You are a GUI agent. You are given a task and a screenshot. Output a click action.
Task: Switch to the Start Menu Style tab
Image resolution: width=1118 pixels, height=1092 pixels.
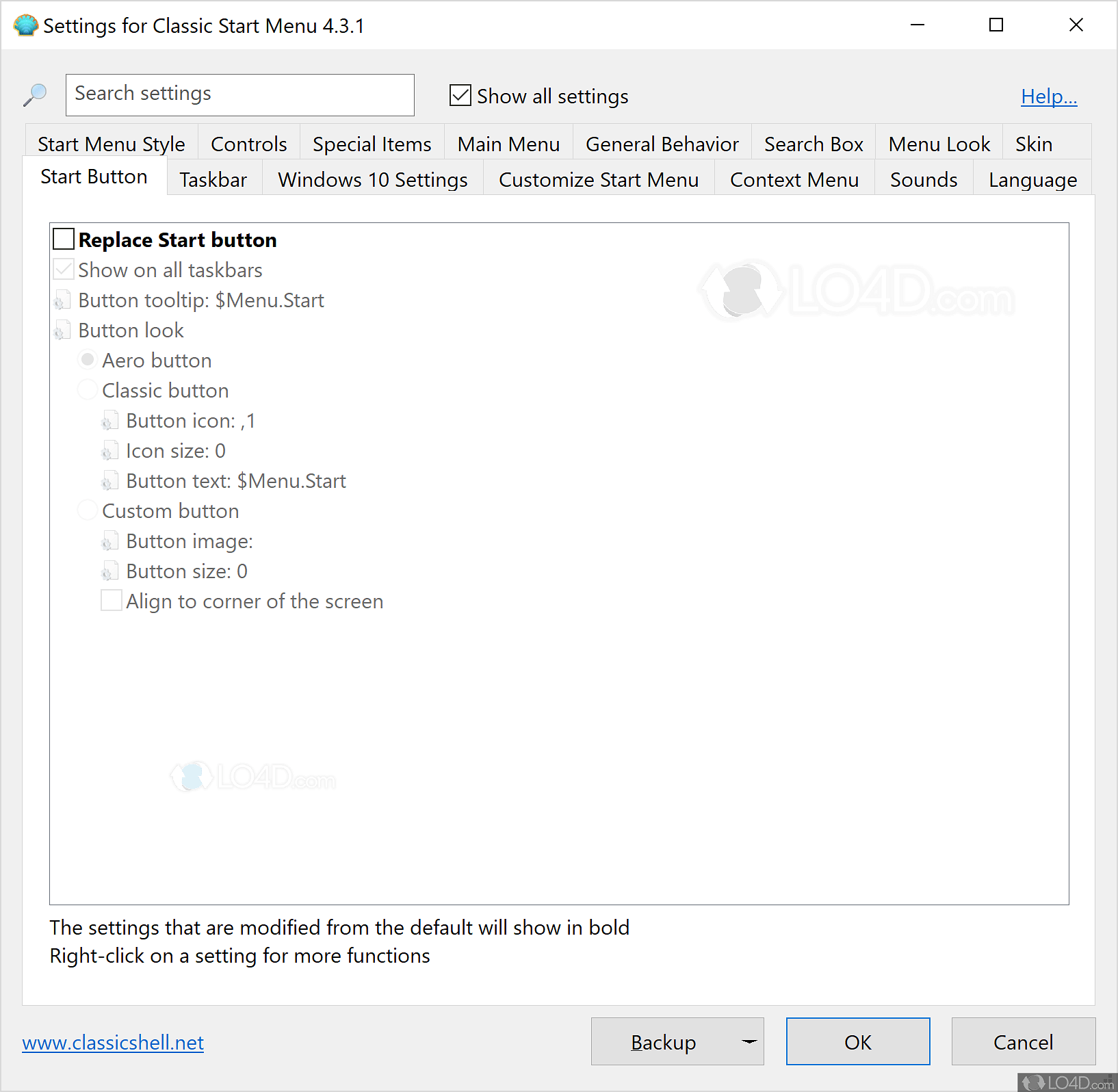[x=112, y=144]
